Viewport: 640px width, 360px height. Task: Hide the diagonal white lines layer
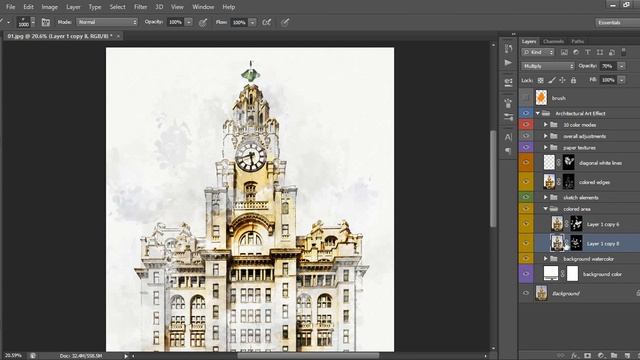coord(526,162)
